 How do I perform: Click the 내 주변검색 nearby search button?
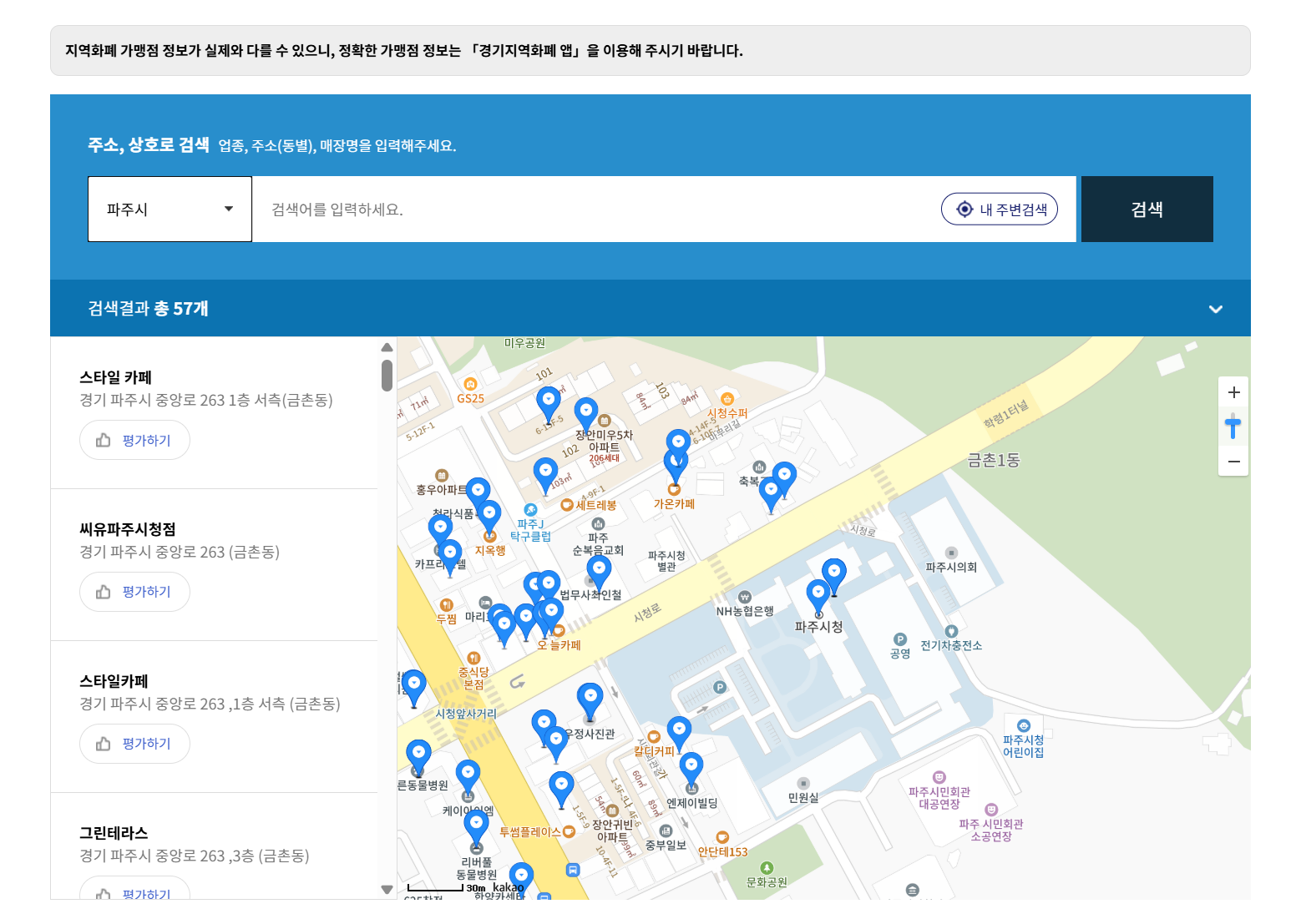(1000, 209)
